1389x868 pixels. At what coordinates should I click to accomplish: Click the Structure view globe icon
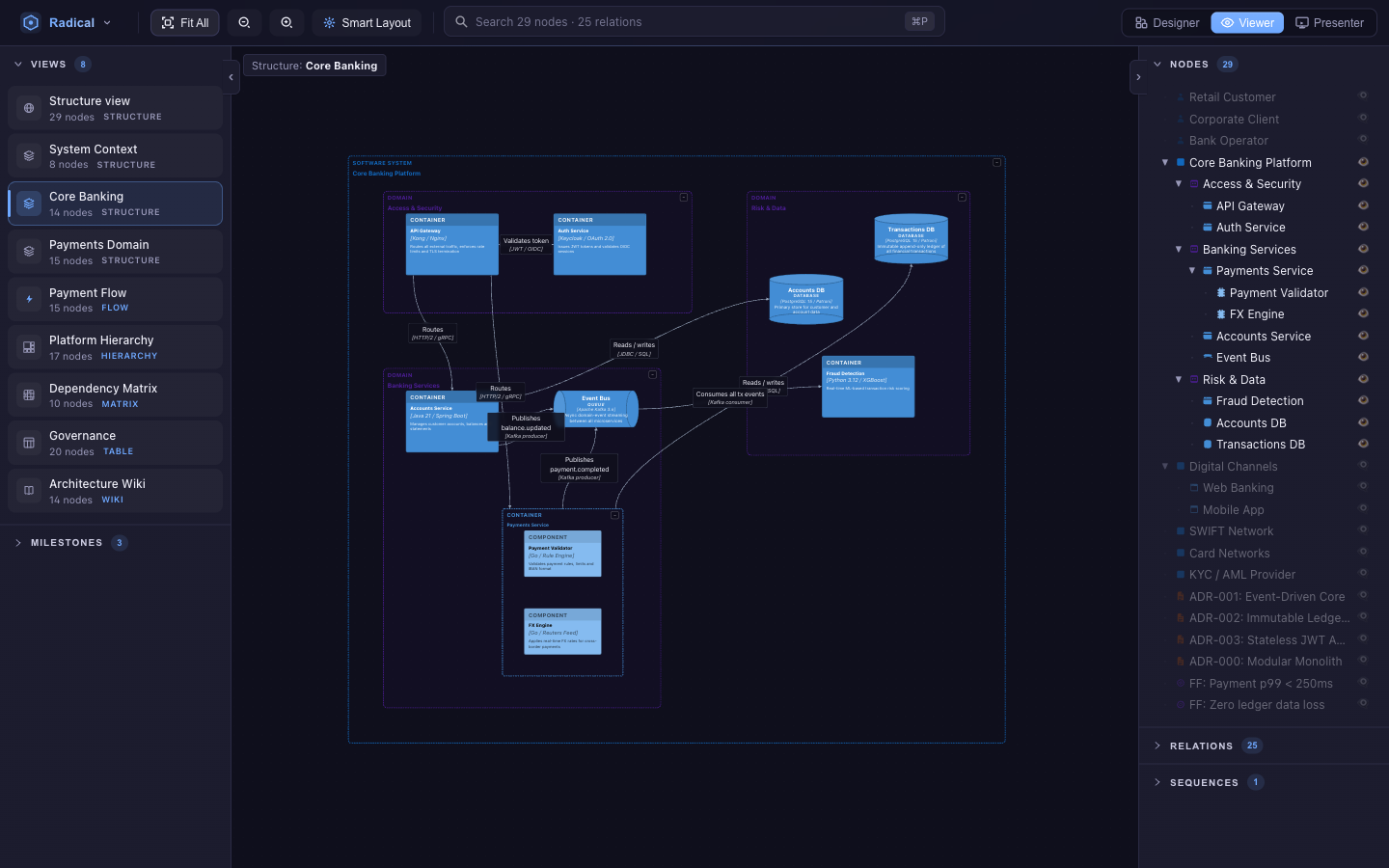tap(29, 108)
